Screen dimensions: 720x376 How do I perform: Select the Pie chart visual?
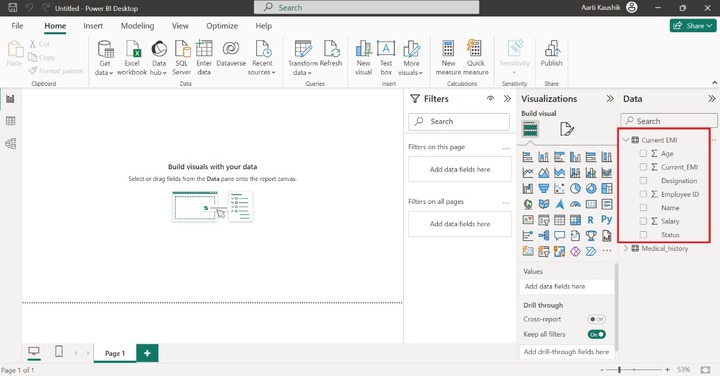(x=575, y=189)
